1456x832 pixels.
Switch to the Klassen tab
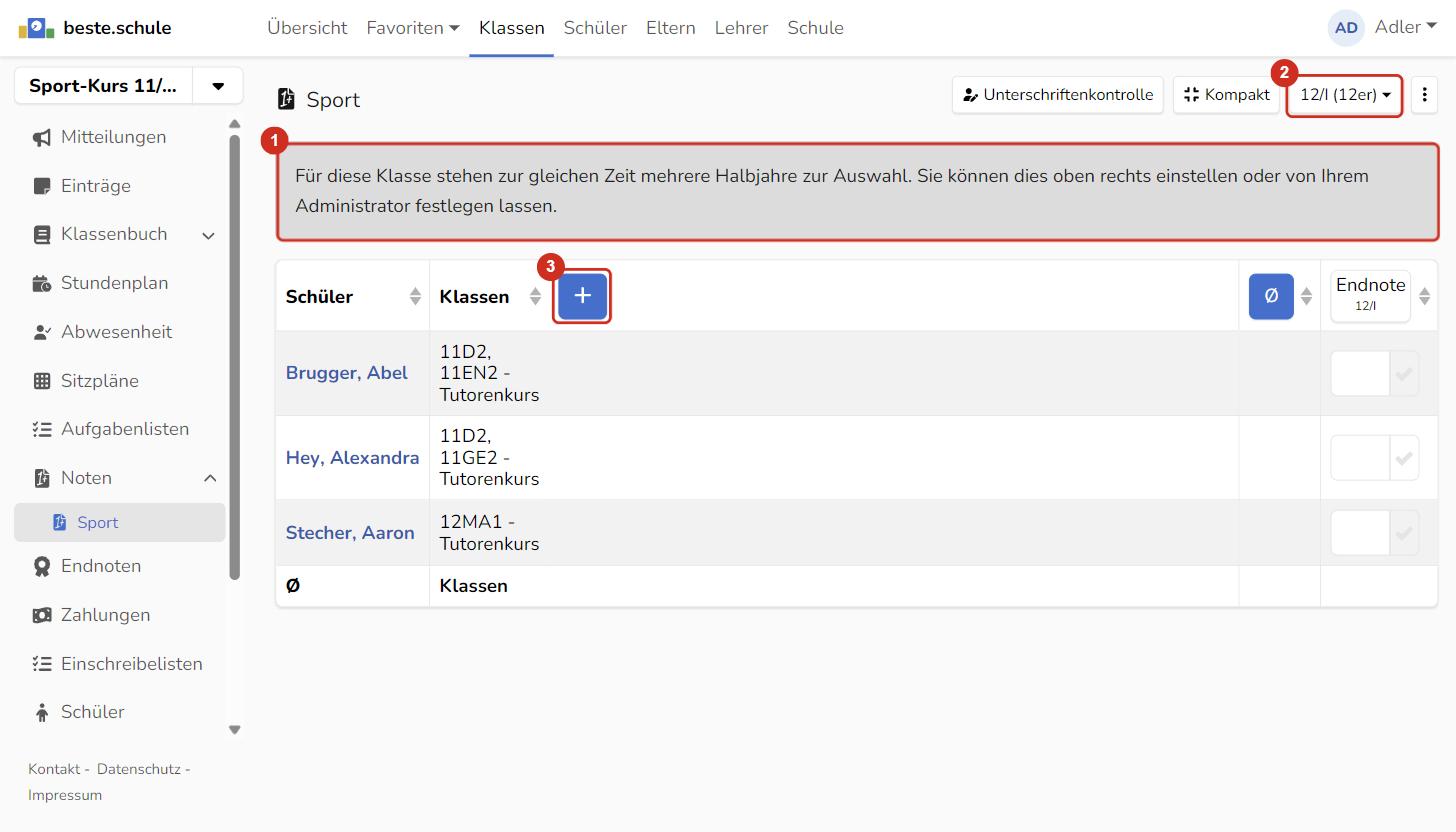[x=511, y=28]
